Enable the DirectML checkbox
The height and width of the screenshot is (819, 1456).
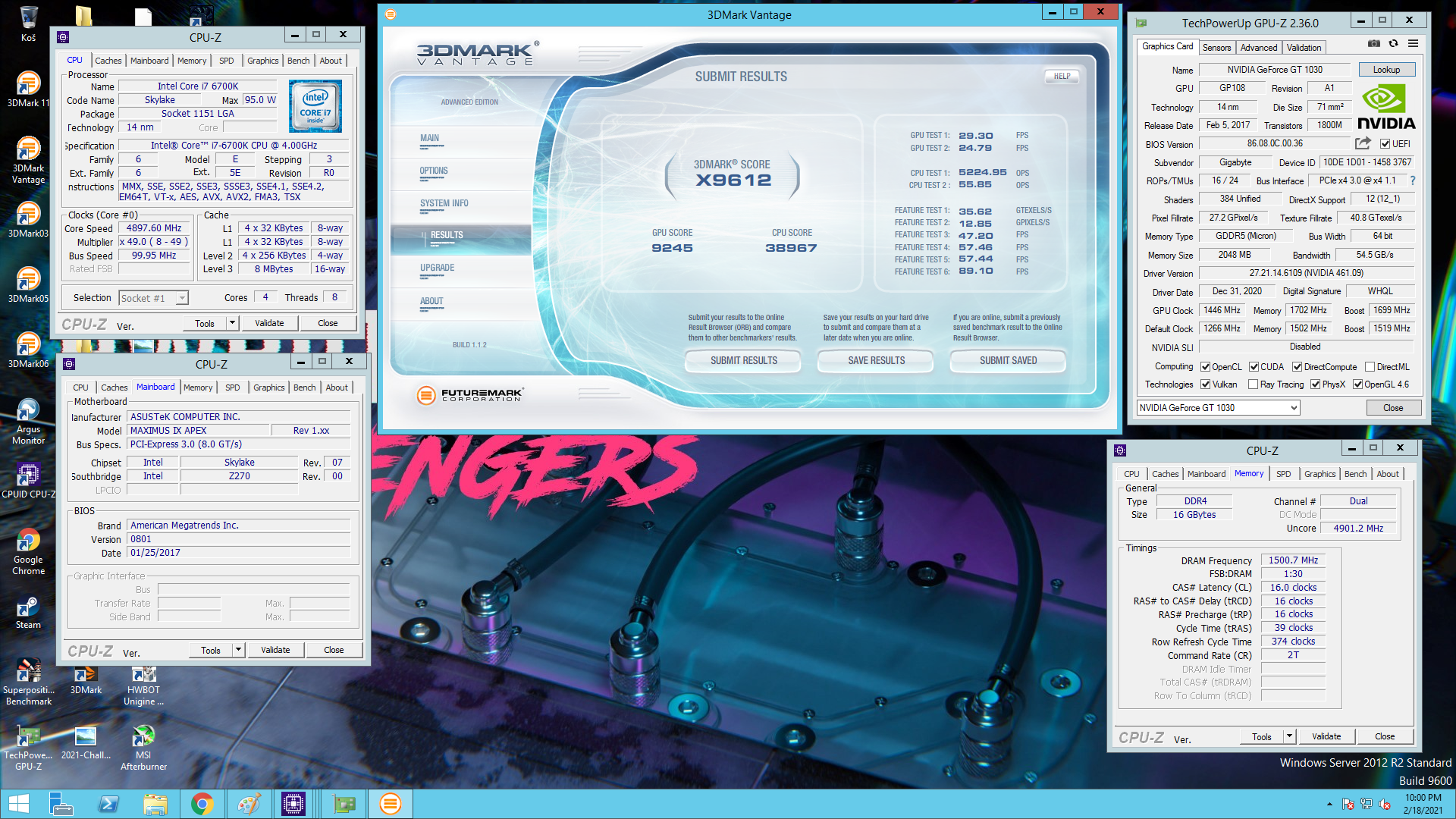(x=1370, y=367)
